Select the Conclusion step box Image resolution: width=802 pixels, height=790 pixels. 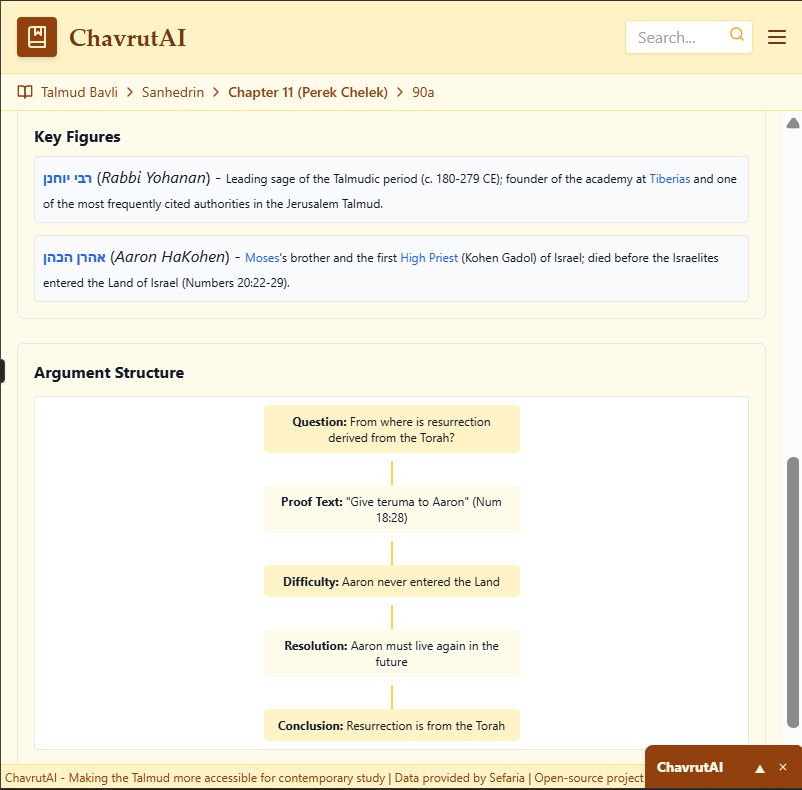tap(391, 726)
